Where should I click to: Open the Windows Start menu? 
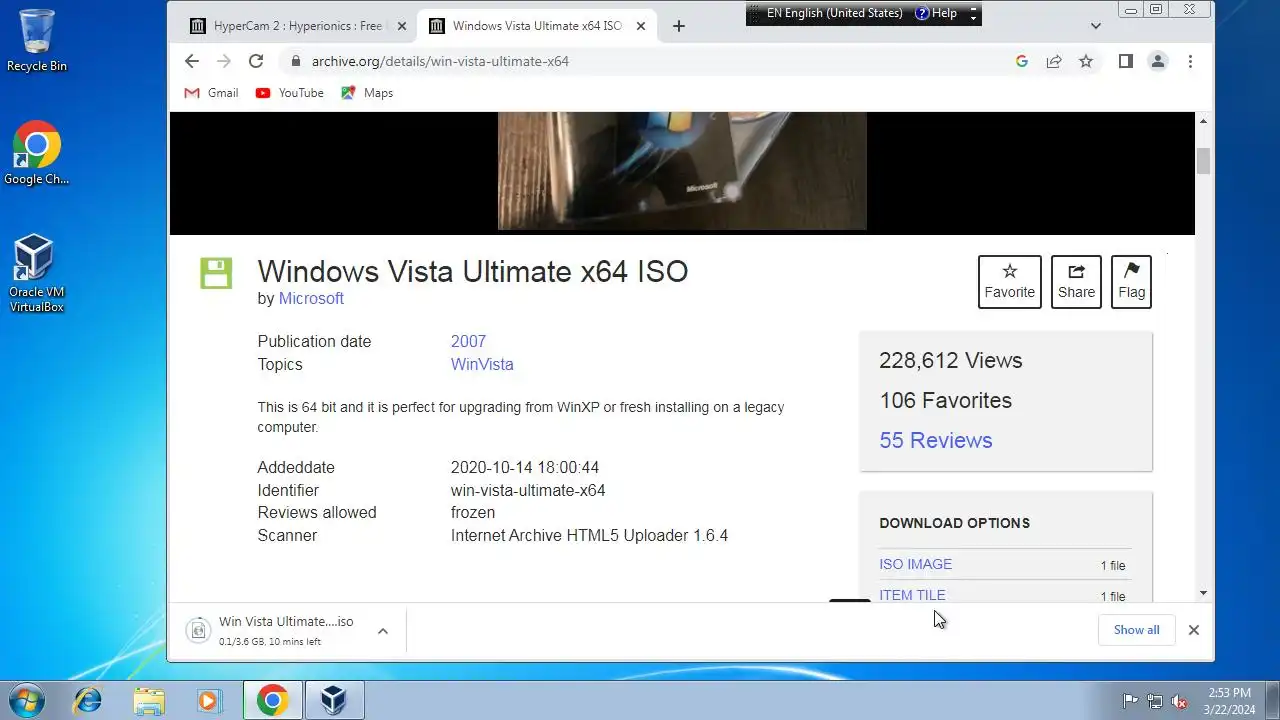[25, 700]
